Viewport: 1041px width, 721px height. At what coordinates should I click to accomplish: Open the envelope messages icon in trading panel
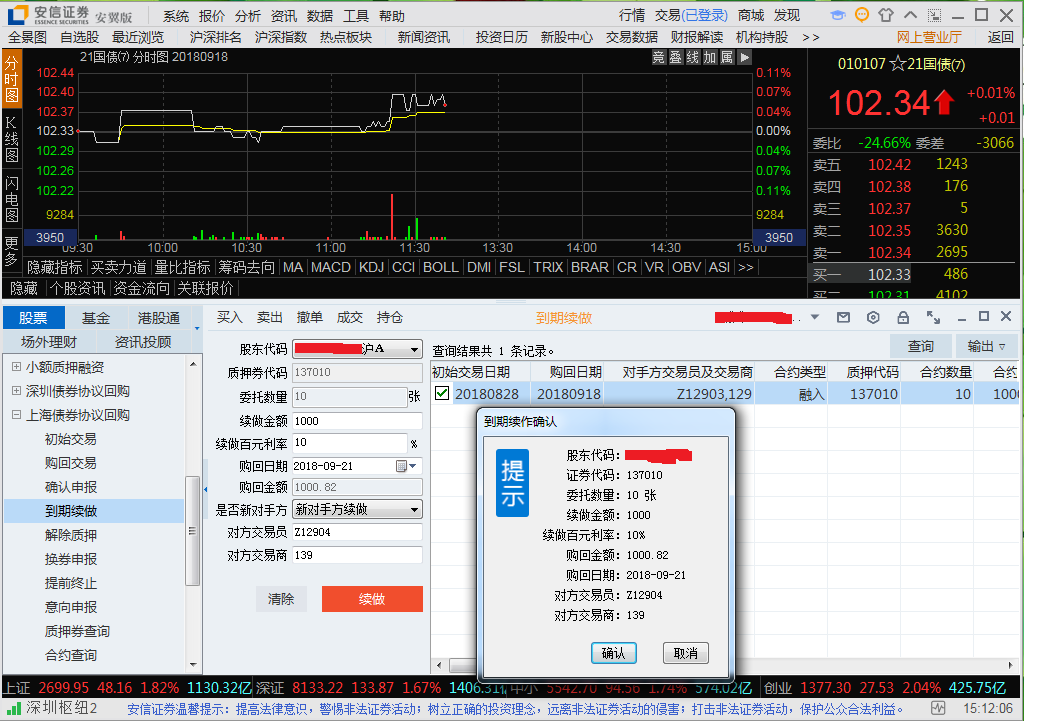pos(843,317)
